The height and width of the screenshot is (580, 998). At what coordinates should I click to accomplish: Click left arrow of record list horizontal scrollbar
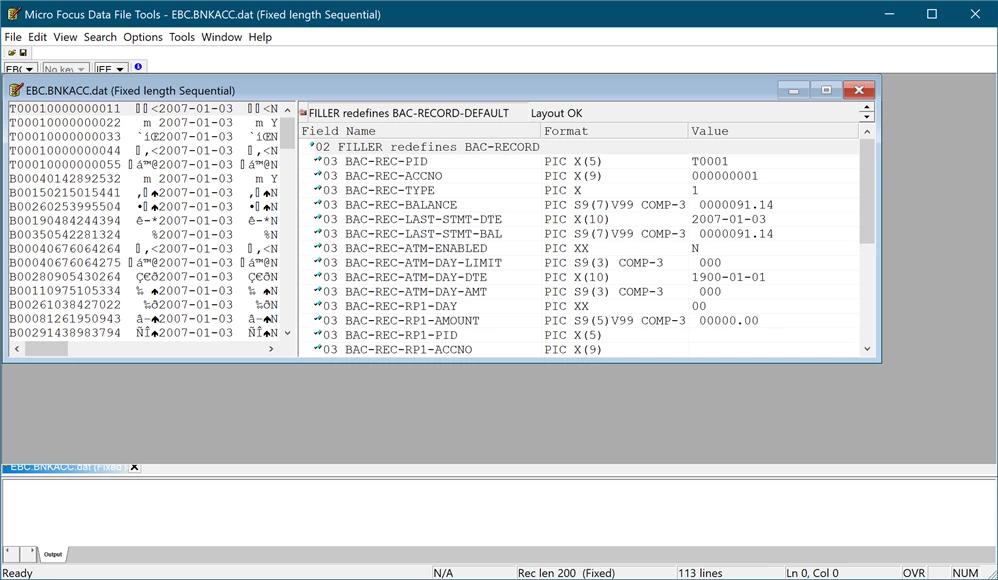(17, 348)
